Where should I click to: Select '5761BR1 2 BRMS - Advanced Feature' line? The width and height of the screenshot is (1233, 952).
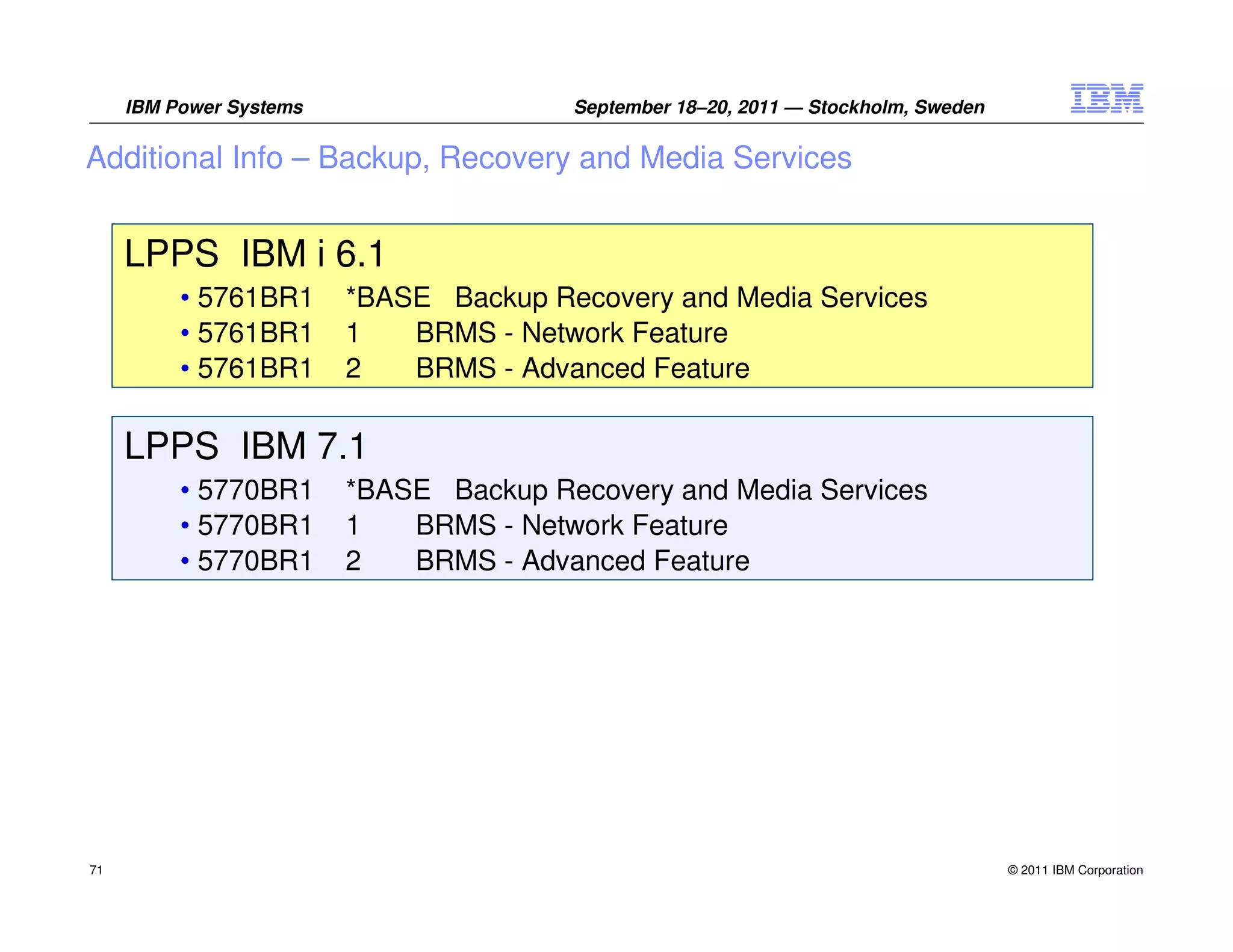coord(465,368)
